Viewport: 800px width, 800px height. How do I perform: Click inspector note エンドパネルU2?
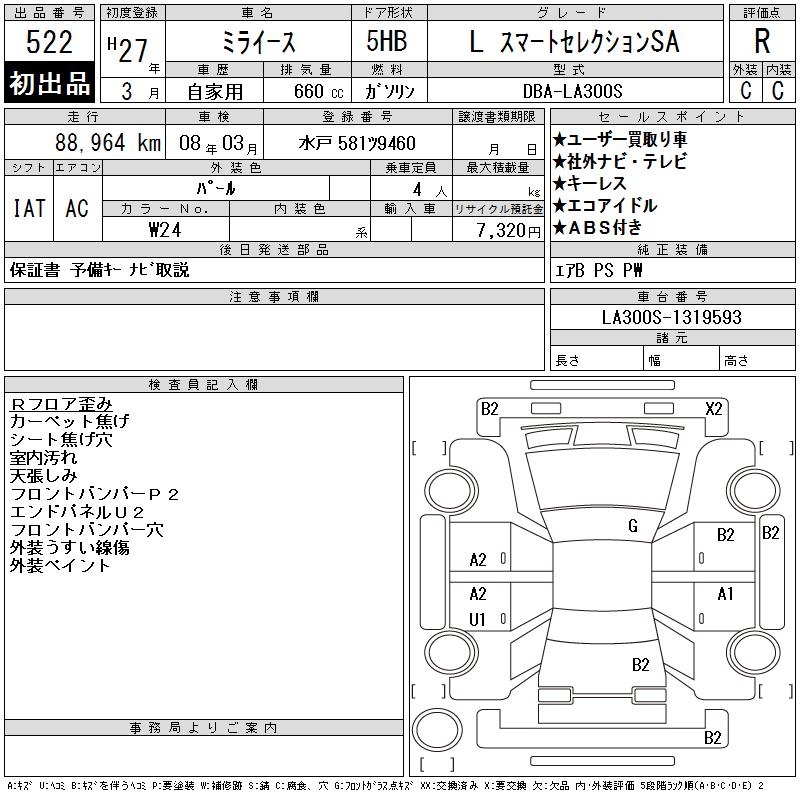[77, 512]
